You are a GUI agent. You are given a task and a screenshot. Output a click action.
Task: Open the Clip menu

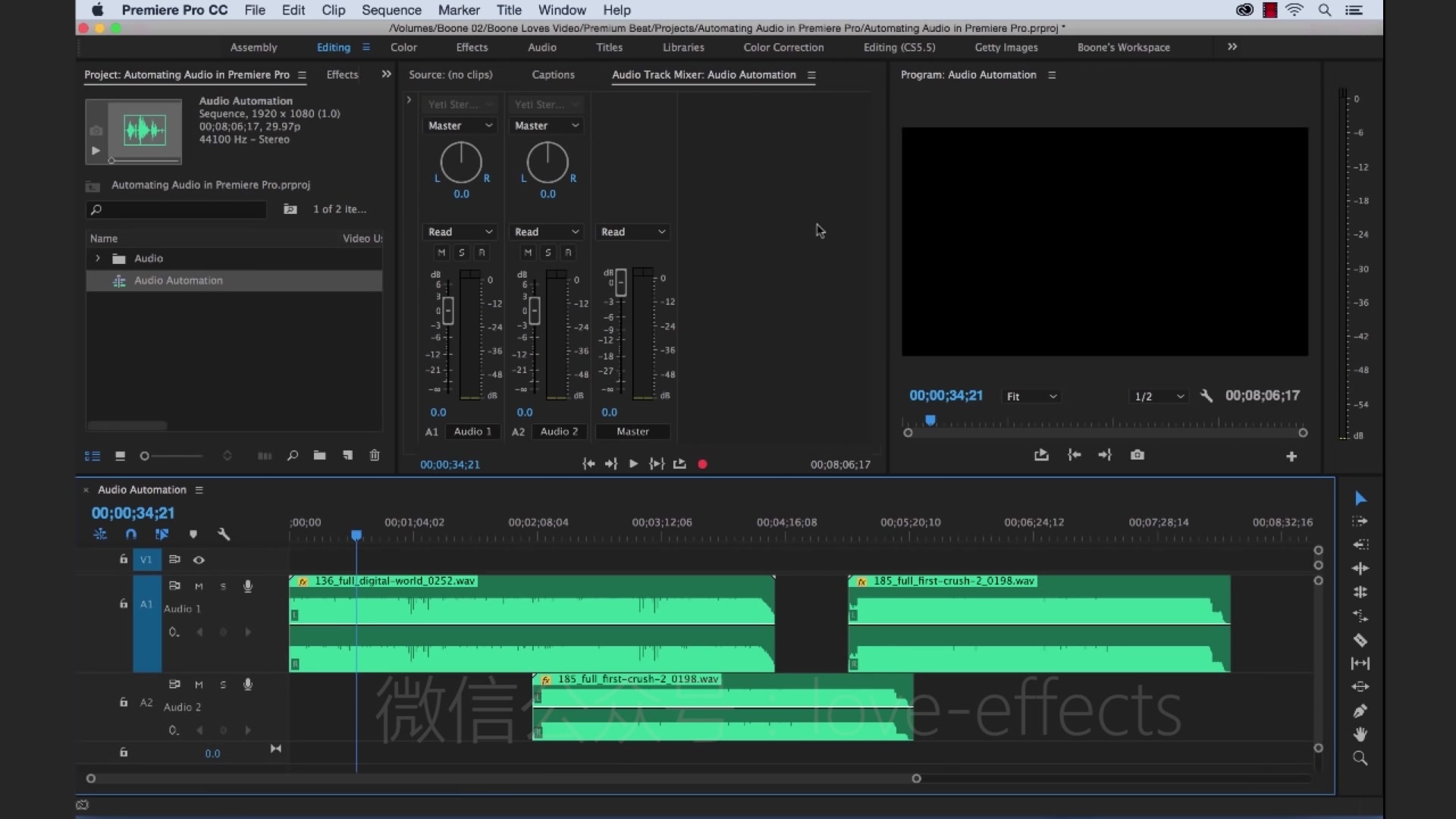coord(333,10)
